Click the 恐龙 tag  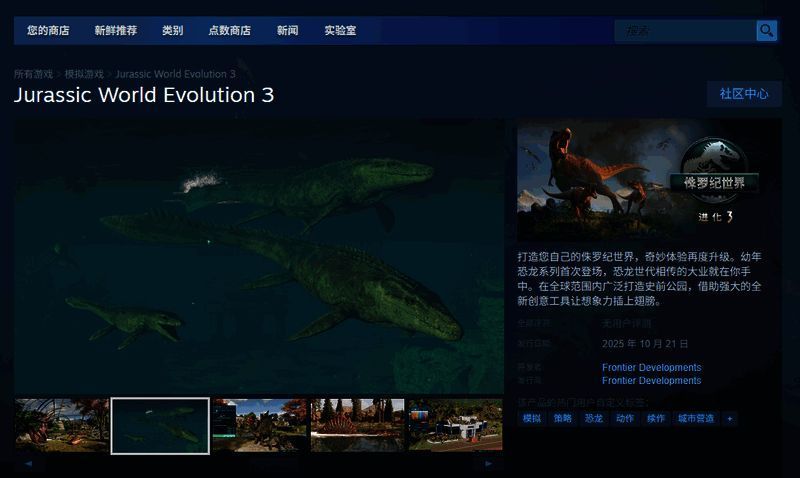click(594, 418)
